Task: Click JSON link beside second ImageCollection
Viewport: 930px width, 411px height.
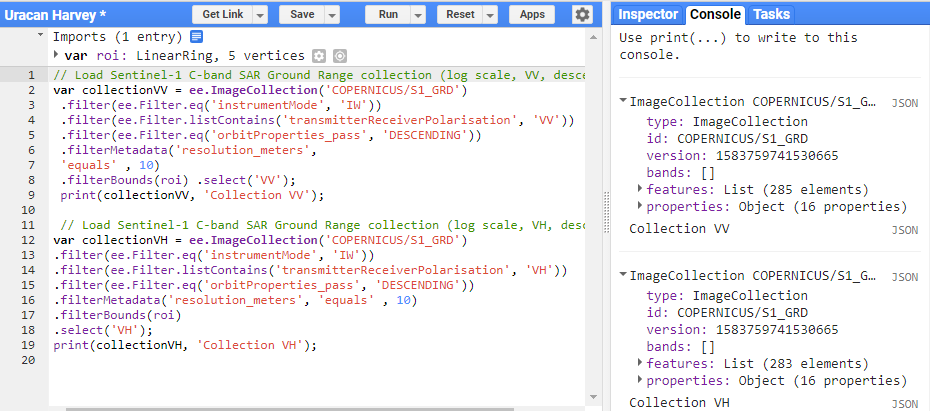Action: [x=904, y=277]
